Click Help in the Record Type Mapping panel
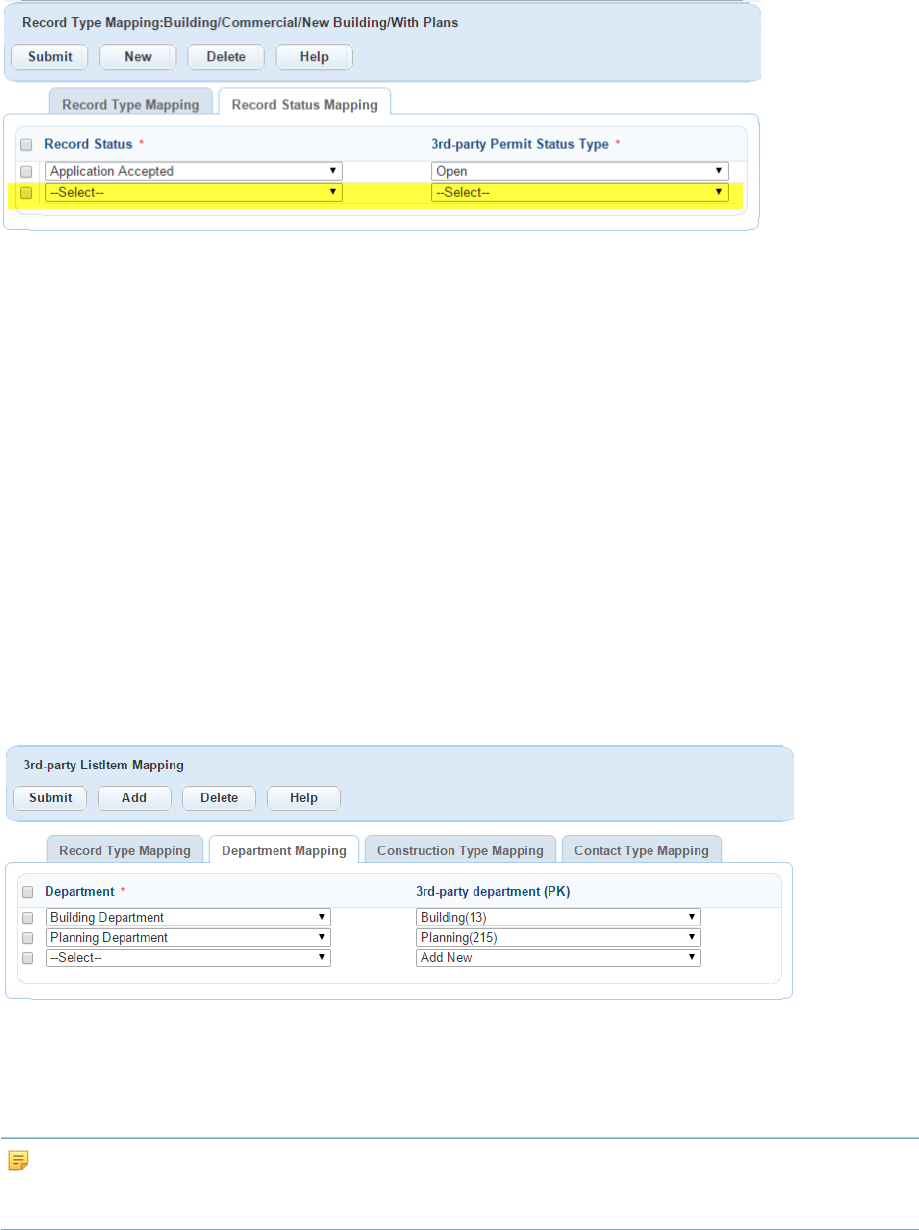 (x=314, y=57)
